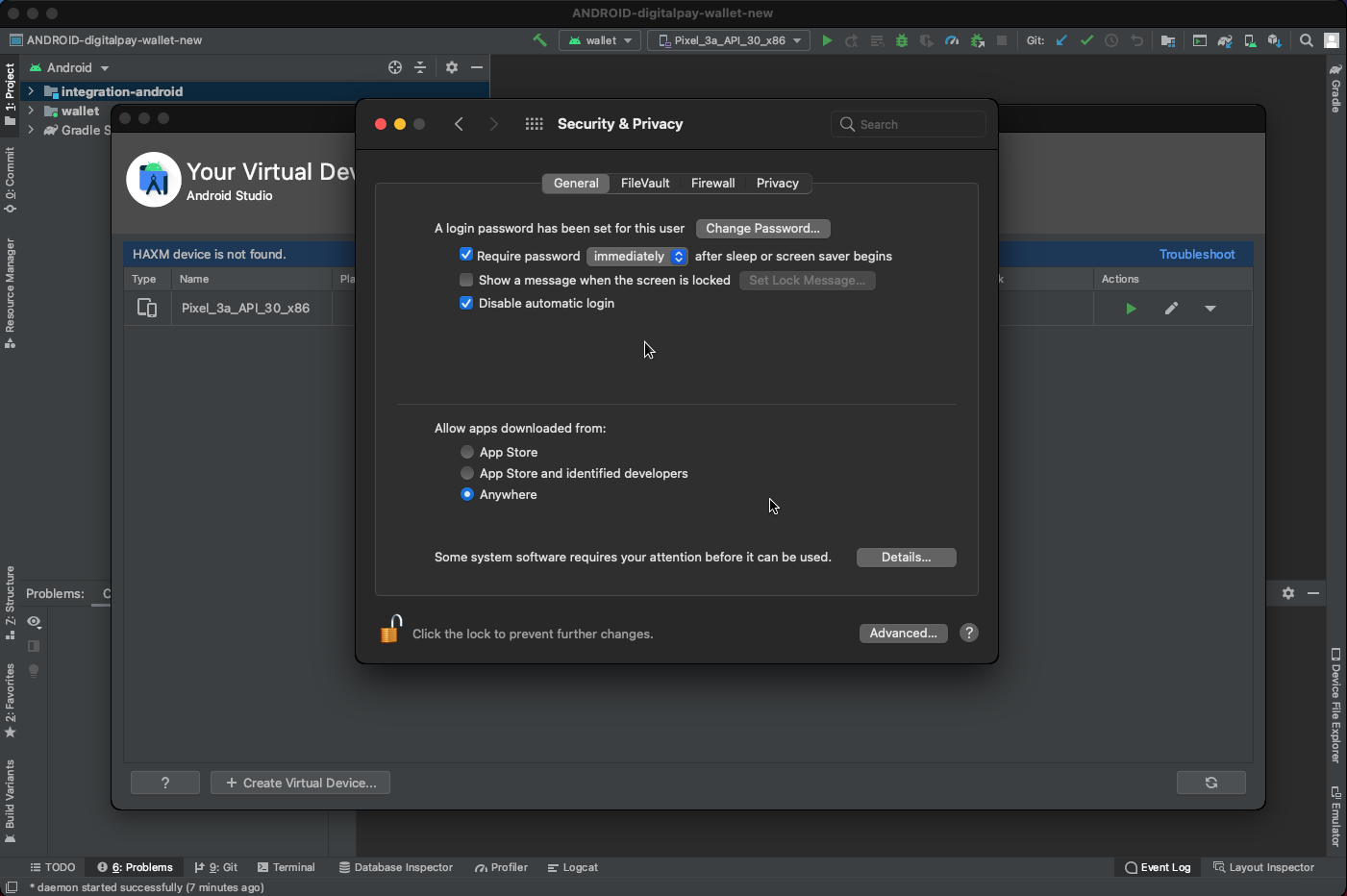Open the Profiler gauge icon in toolbar
The width and height of the screenshot is (1347, 896).
point(952,40)
